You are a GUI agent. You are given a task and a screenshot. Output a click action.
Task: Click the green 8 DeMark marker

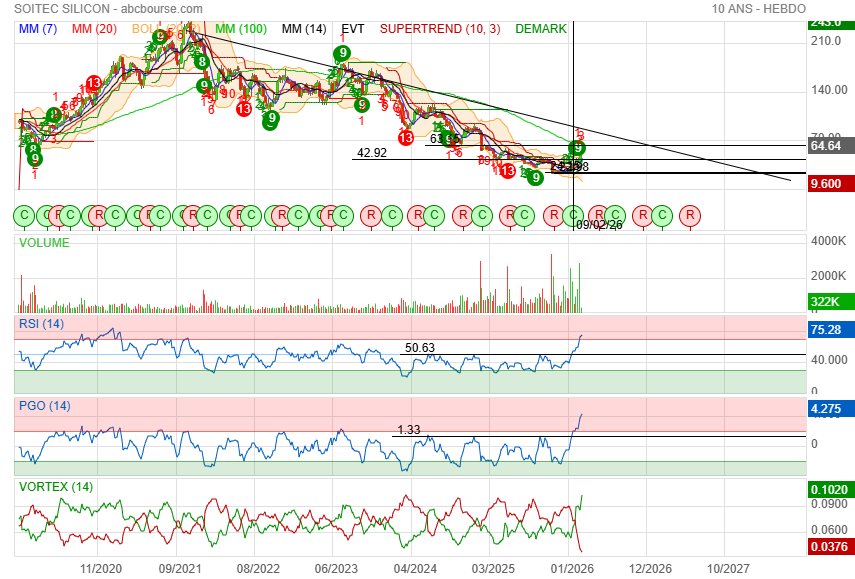tap(202, 61)
